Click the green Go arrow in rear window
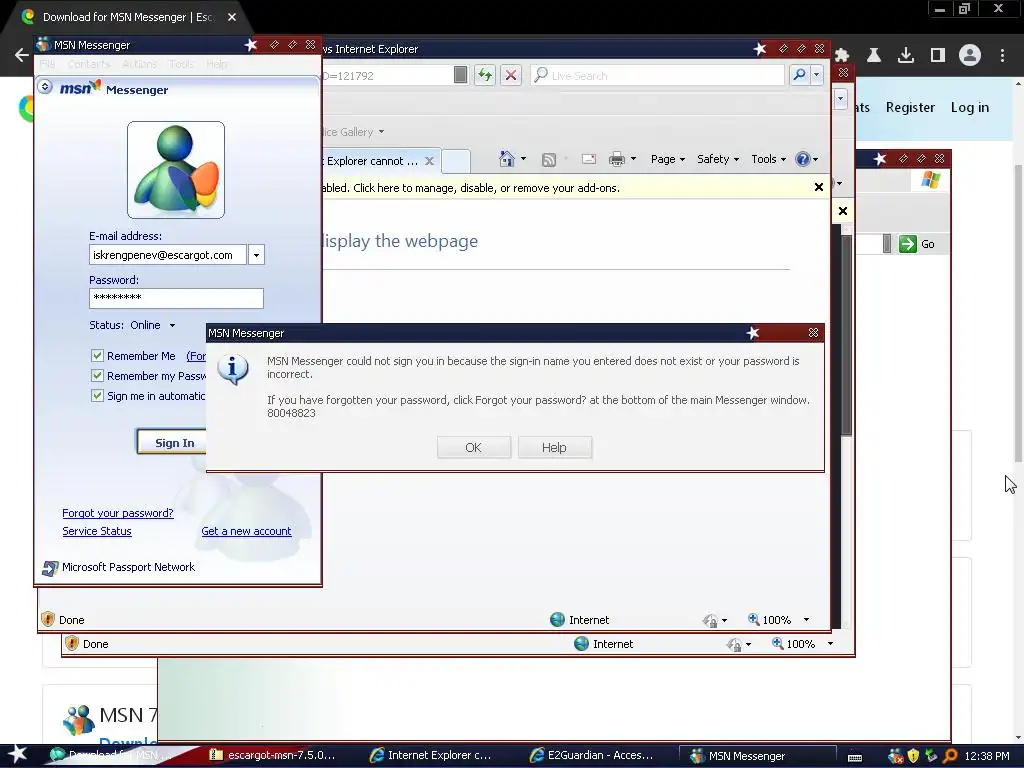Image resolution: width=1024 pixels, height=768 pixels. 907,244
